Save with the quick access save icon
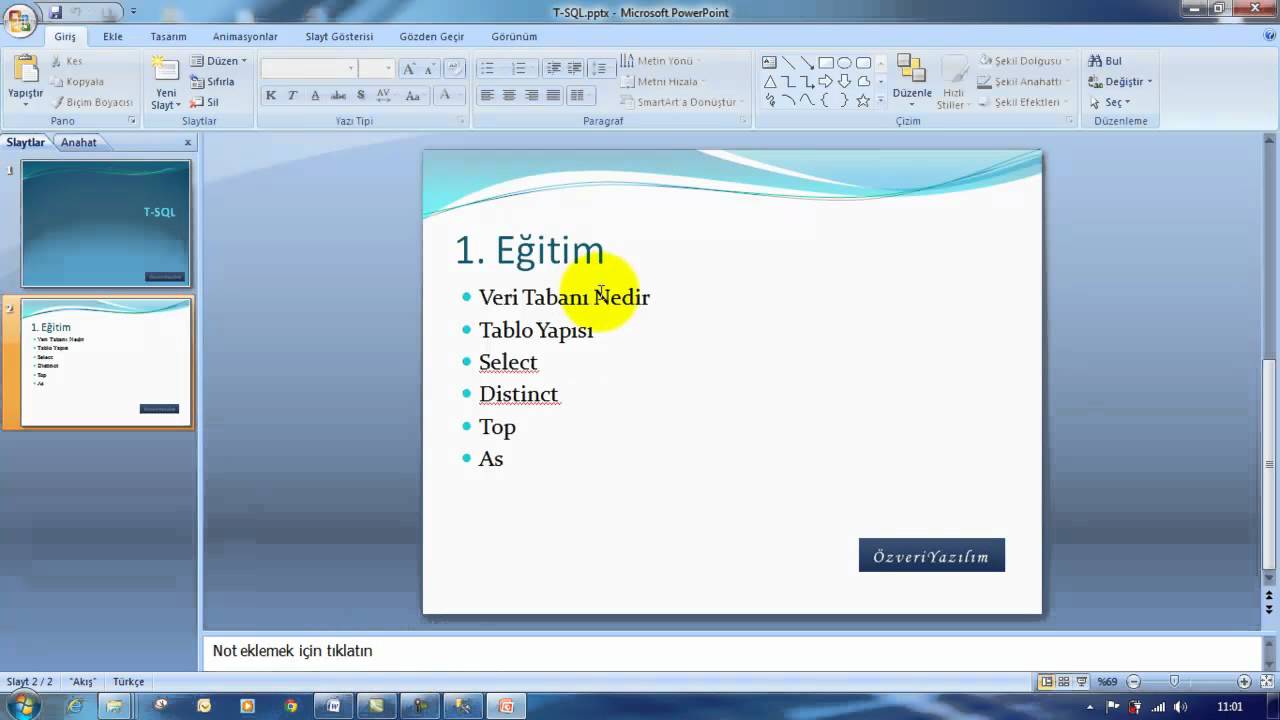This screenshot has width=1280, height=720. click(55, 12)
